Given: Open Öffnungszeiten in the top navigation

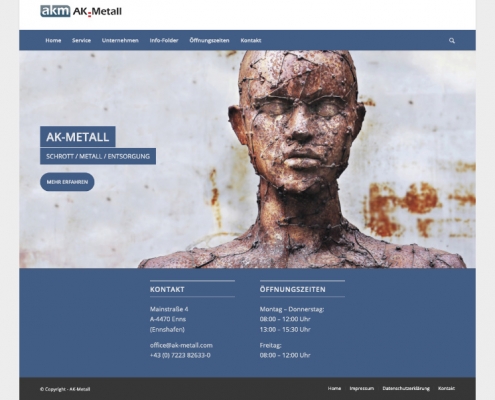Looking at the screenshot, I should 209,40.
